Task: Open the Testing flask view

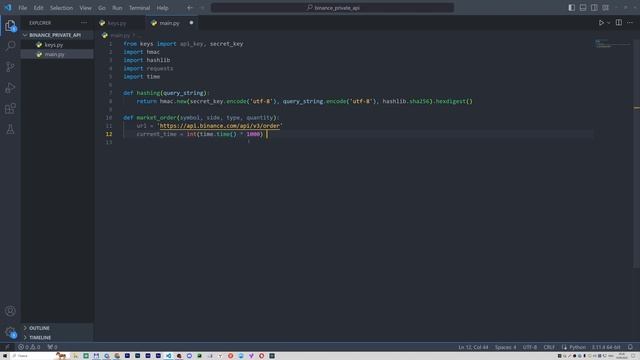Action: tap(10, 129)
